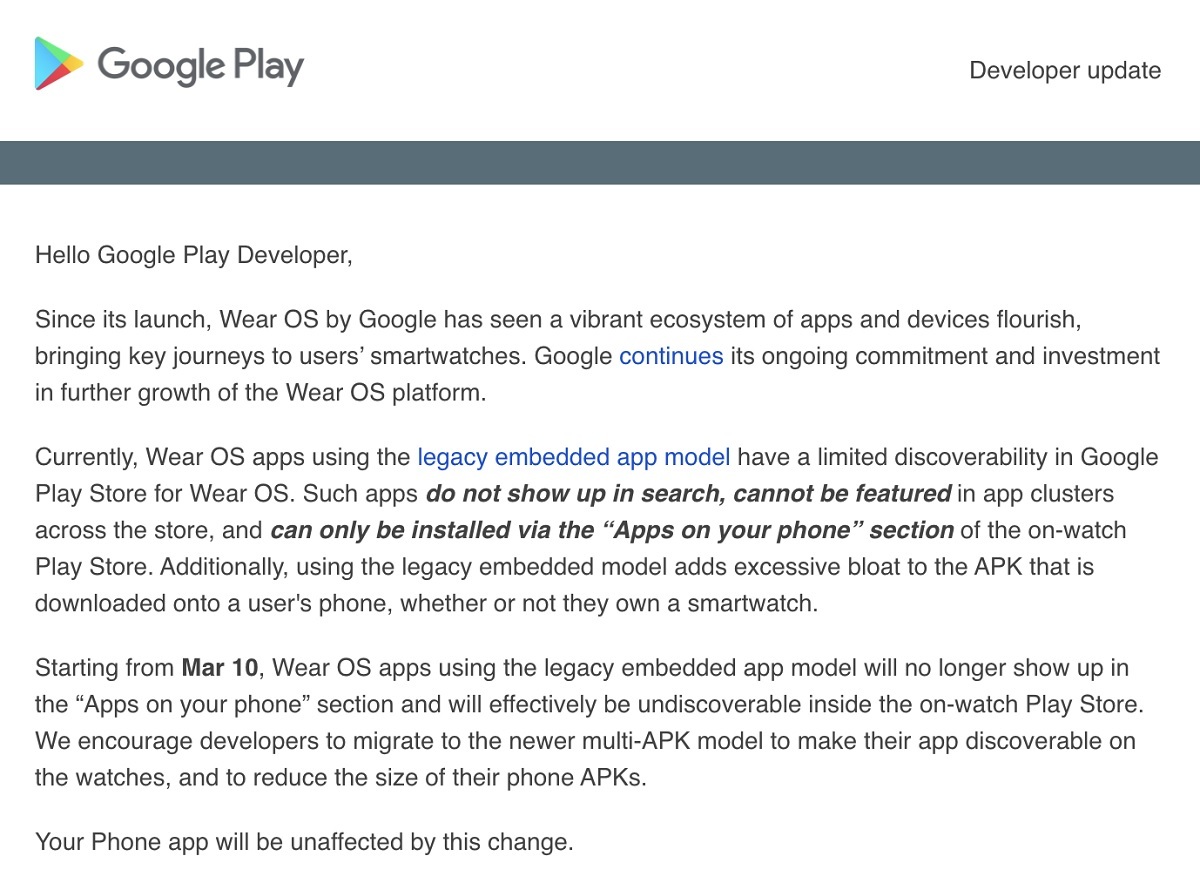Click the line "the watches, and to reduce the size"
1200x883 pixels.
point(340,777)
